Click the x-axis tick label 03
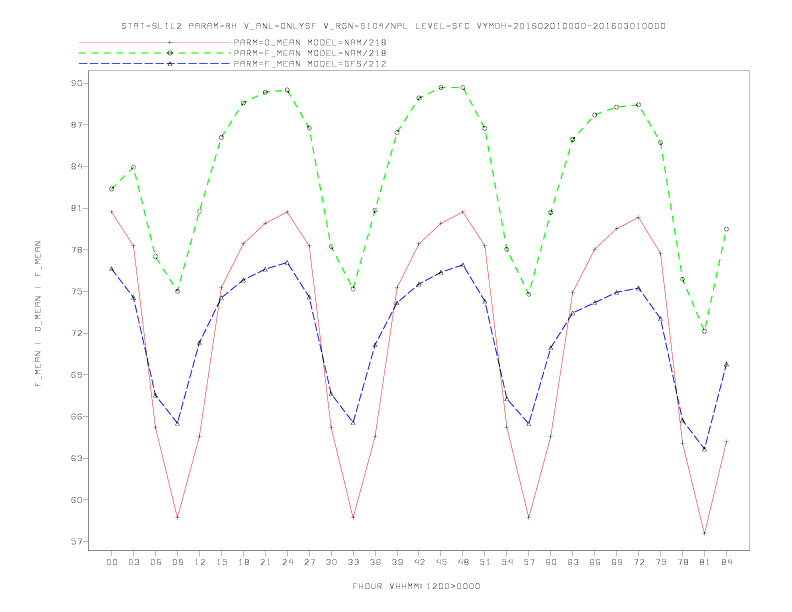The width and height of the screenshot is (792, 612). coord(133,562)
